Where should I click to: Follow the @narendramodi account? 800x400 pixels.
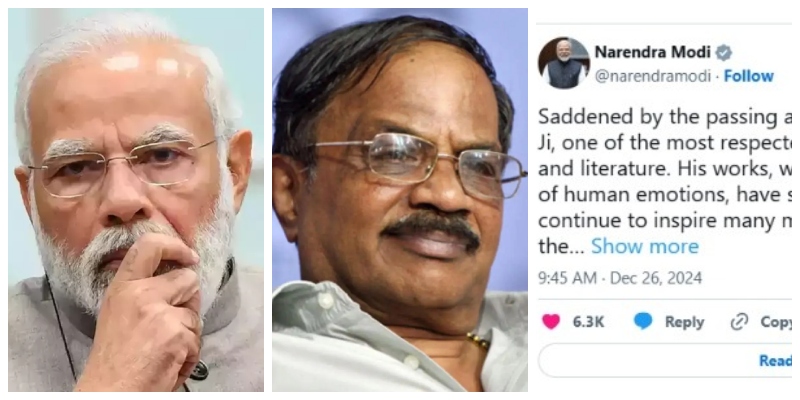point(748,76)
